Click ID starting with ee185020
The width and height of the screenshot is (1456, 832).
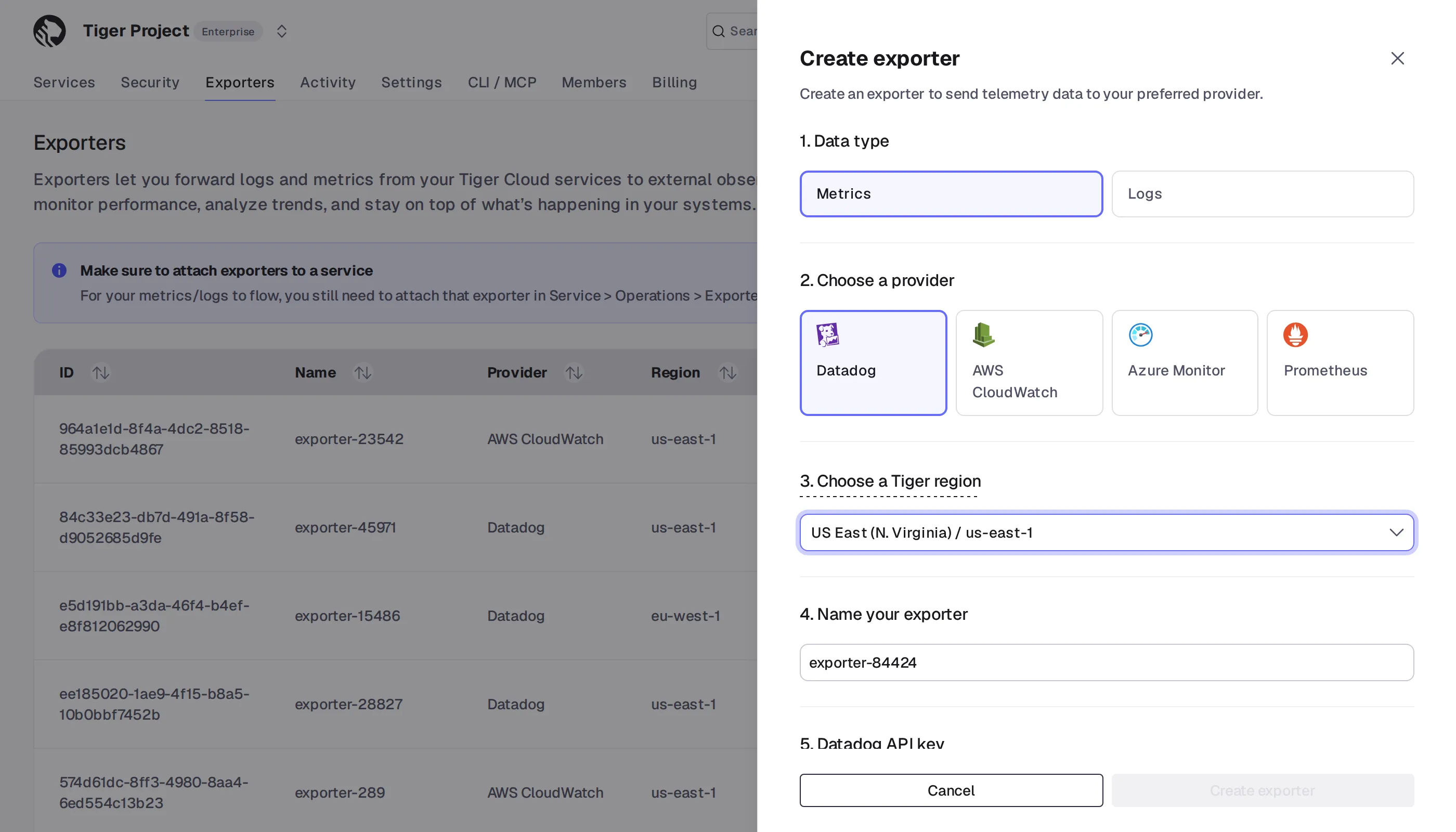154,704
